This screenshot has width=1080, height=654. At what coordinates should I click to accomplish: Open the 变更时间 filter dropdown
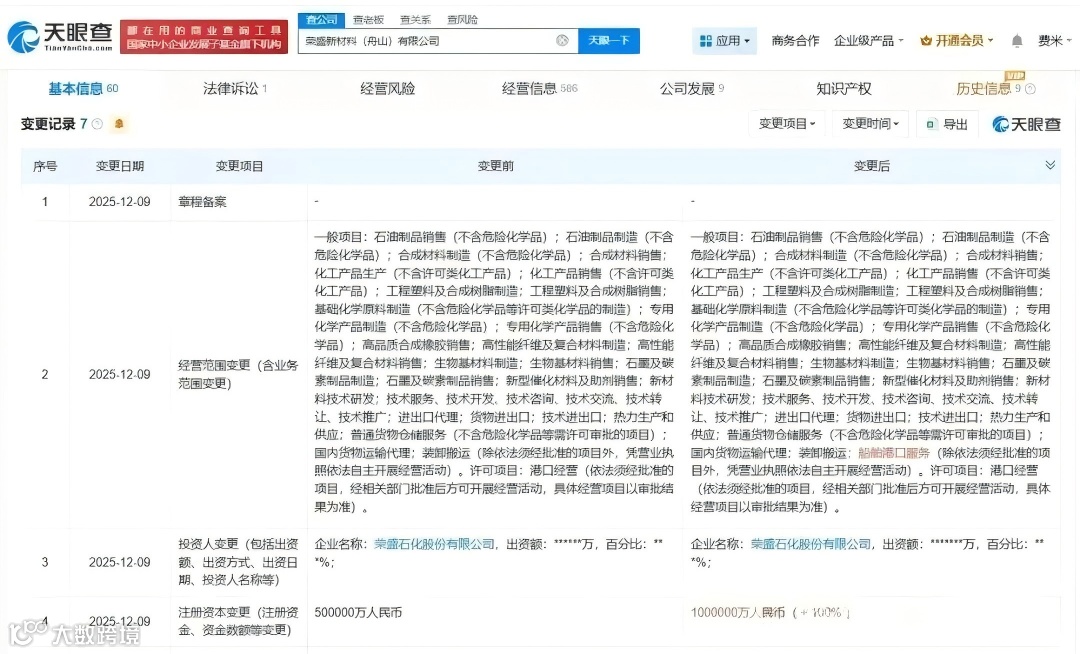(x=871, y=124)
